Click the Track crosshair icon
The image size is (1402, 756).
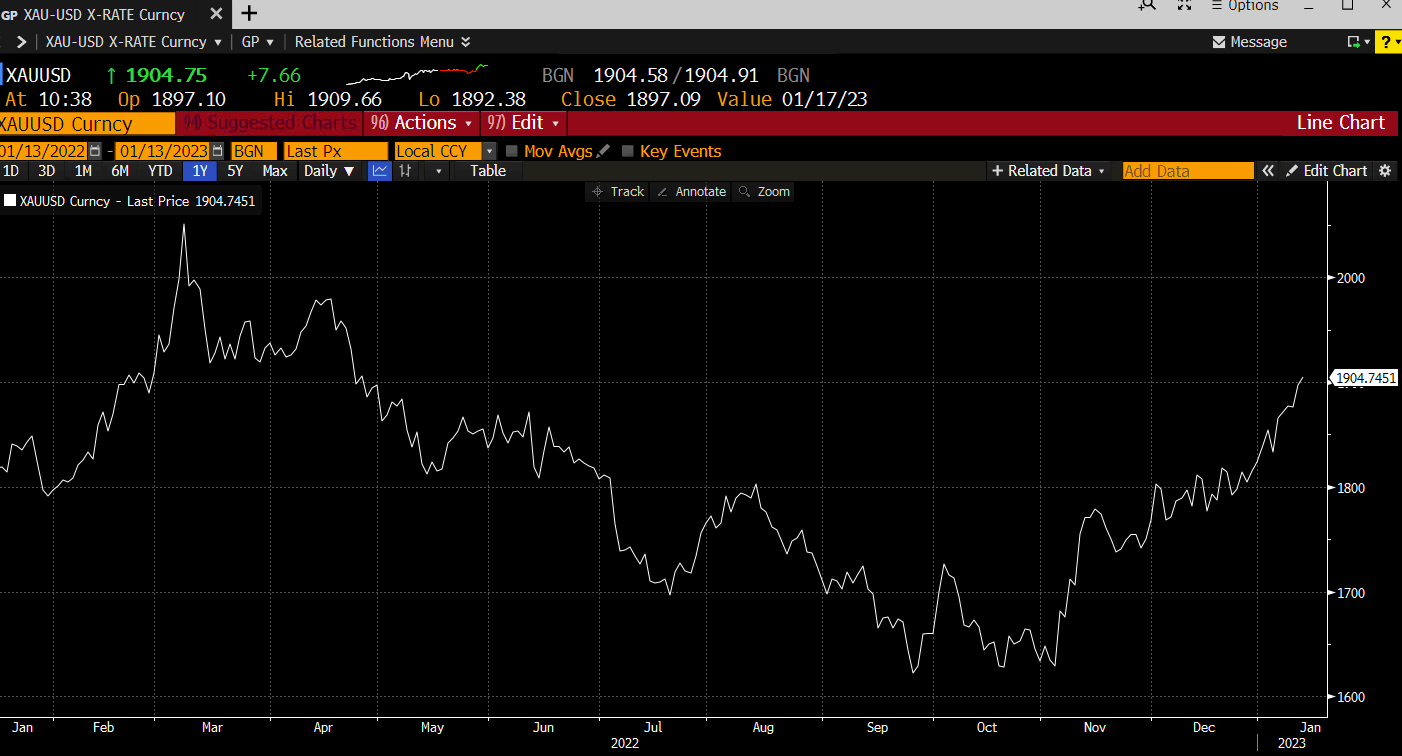598,191
